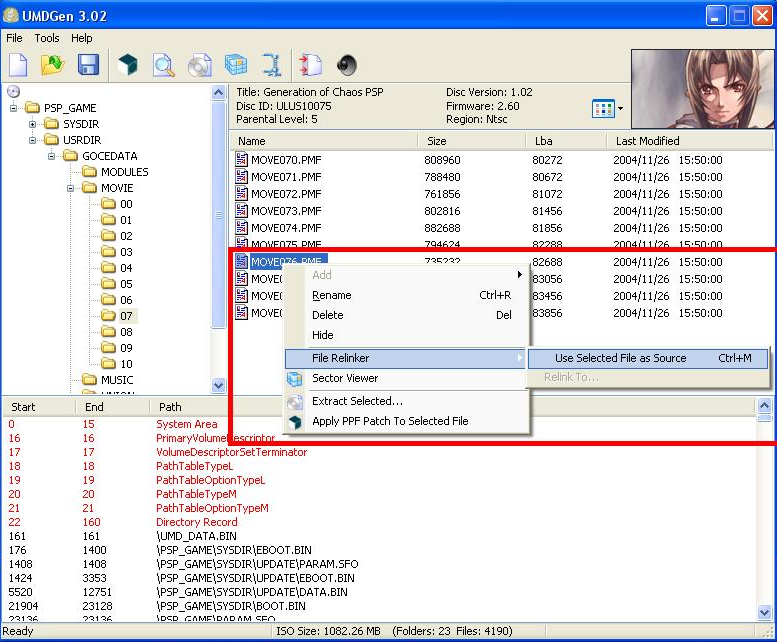This screenshot has width=777, height=642.
Task: Click the compress clamp toolbar icon
Action: click(x=271, y=66)
